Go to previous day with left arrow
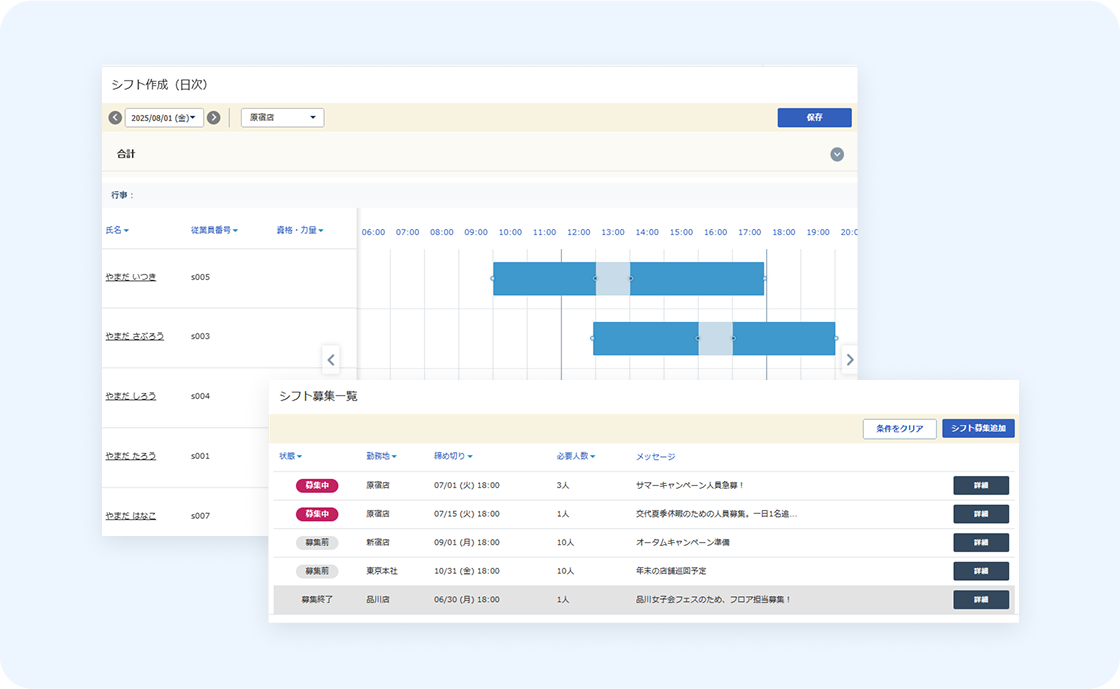1120x689 pixels. [x=115, y=118]
